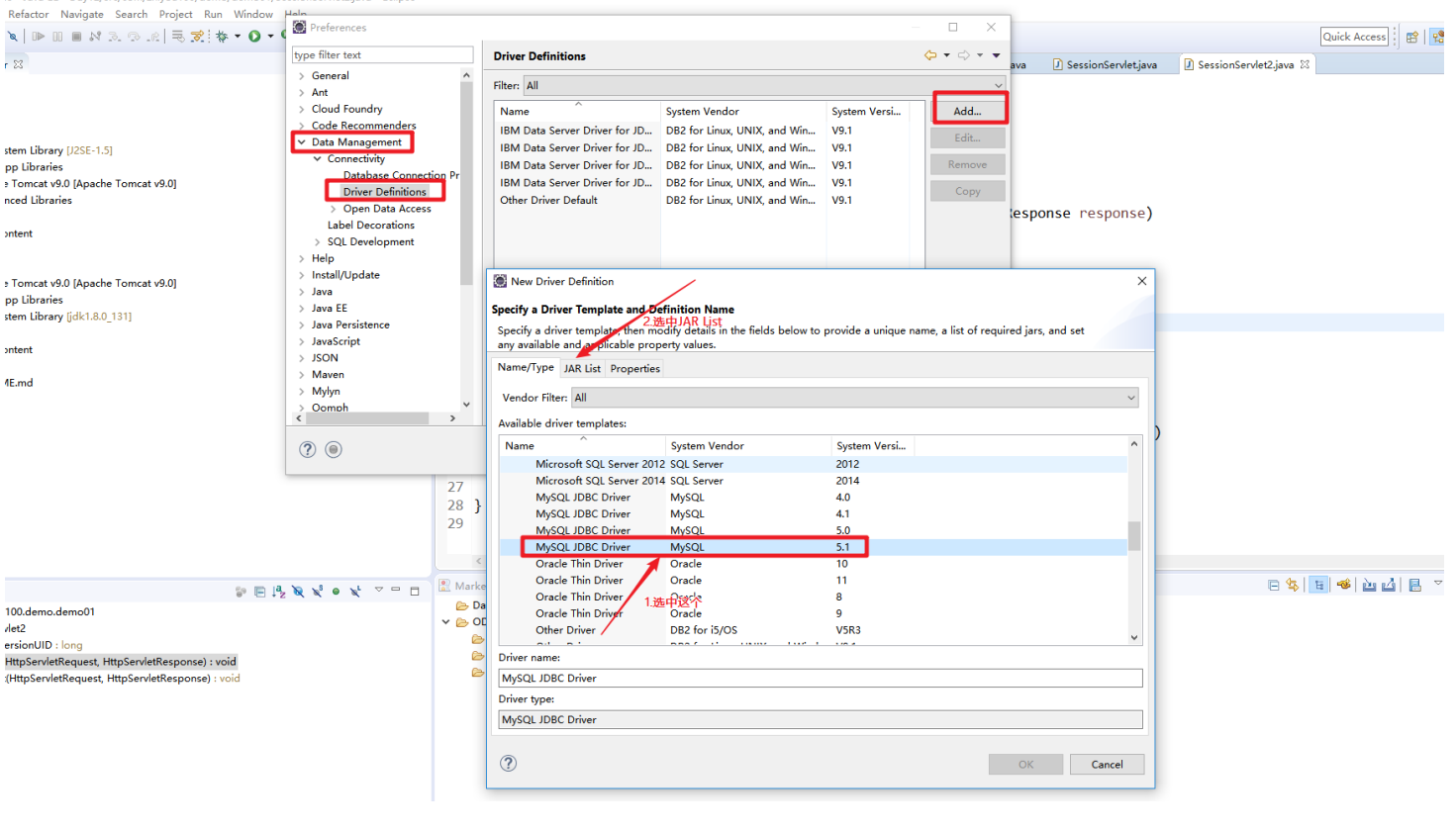
Task: Click the Export tray icon in bottom-right toolbar
Action: pos(1389,586)
